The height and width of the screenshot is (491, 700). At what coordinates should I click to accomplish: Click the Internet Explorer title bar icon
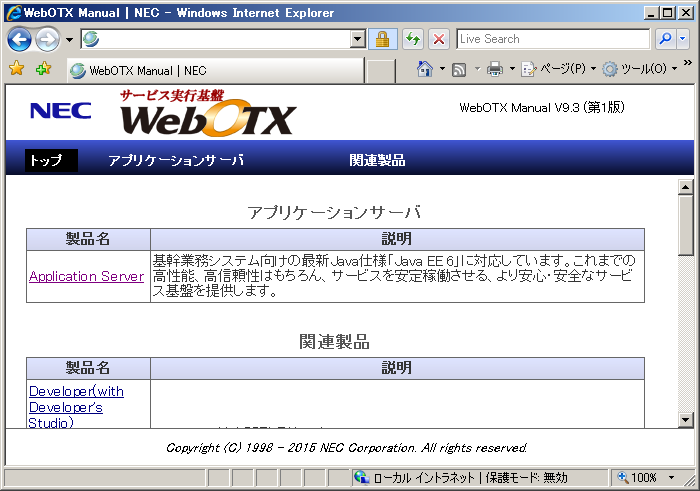pyautogui.click(x=13, y=12)
